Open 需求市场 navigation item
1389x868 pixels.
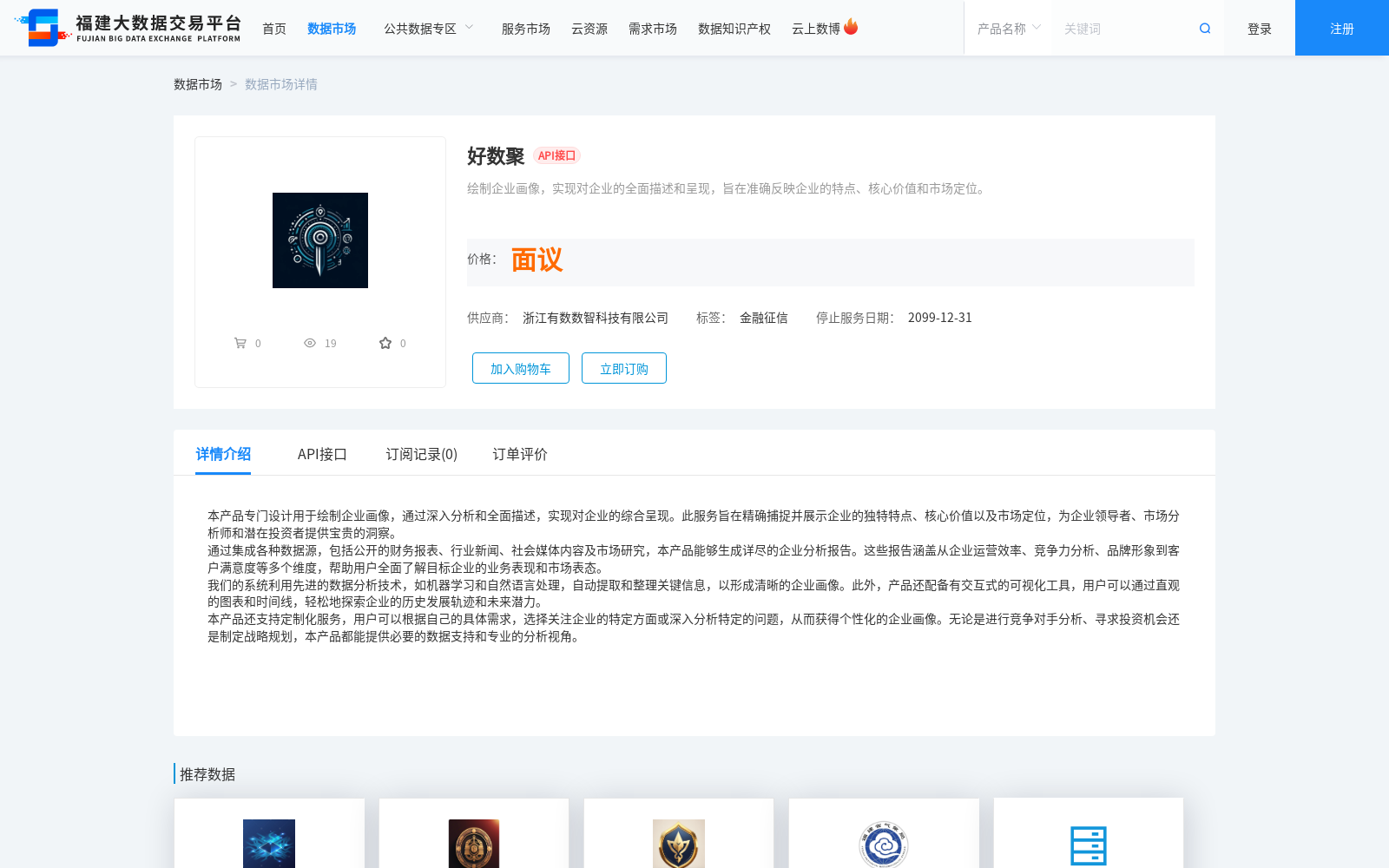point(653,29)
